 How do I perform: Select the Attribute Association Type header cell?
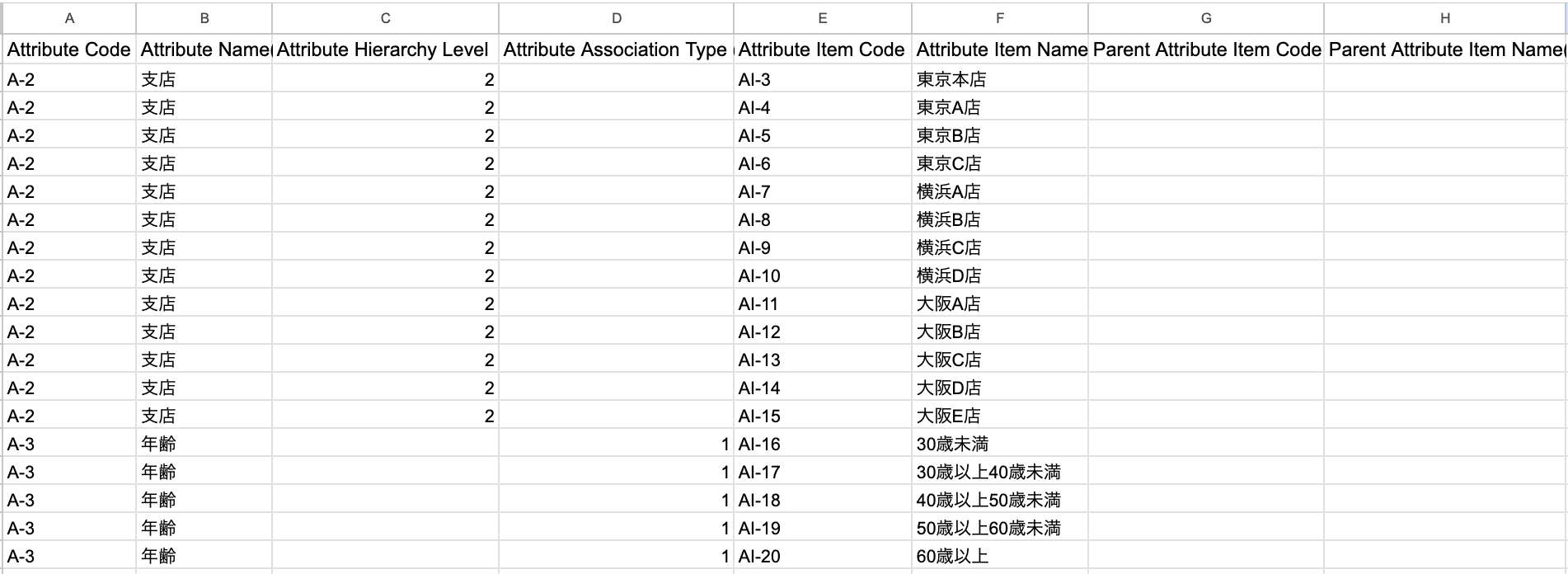pyautogui.click(x=617, y=49)
